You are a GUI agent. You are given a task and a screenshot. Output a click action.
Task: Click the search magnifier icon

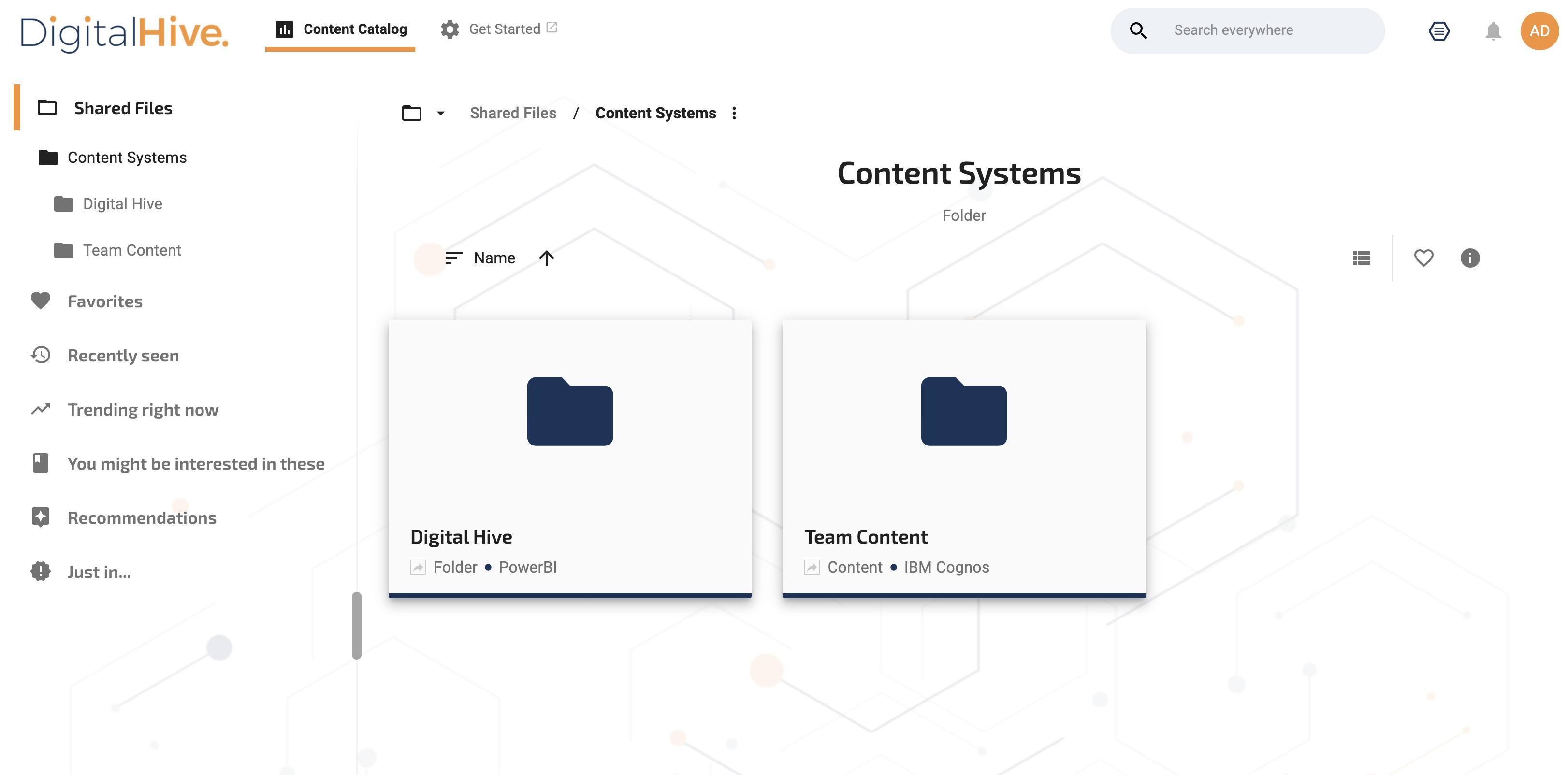(x=1138, y=30)
